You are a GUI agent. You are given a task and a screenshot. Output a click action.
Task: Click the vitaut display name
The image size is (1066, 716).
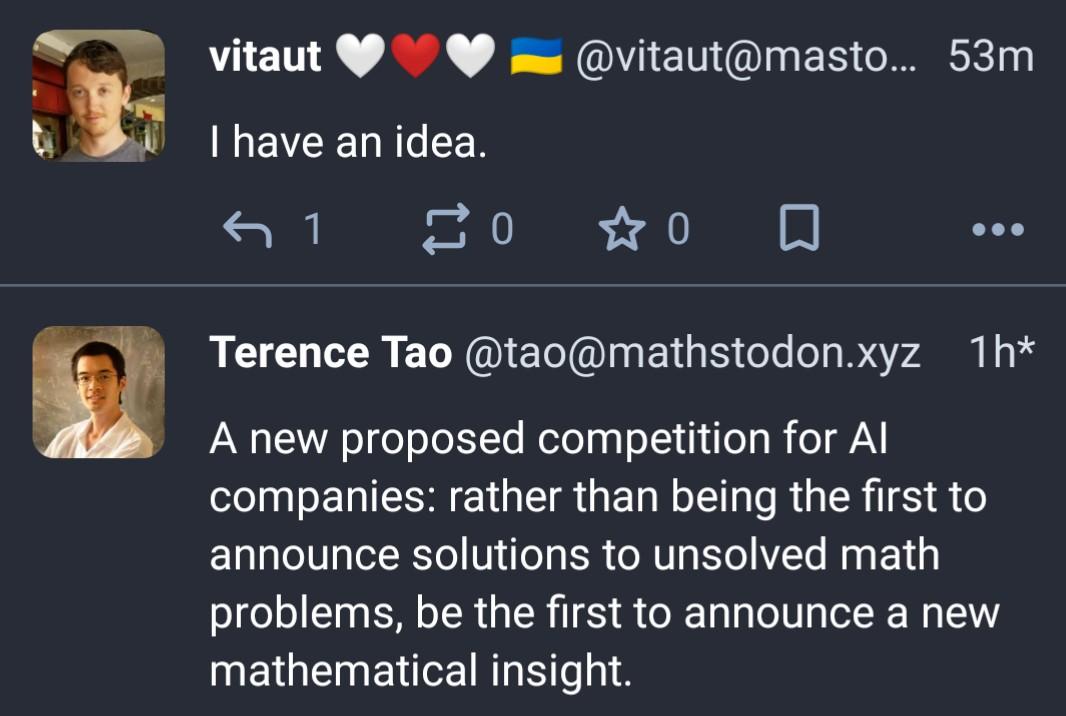pos(265,56)
